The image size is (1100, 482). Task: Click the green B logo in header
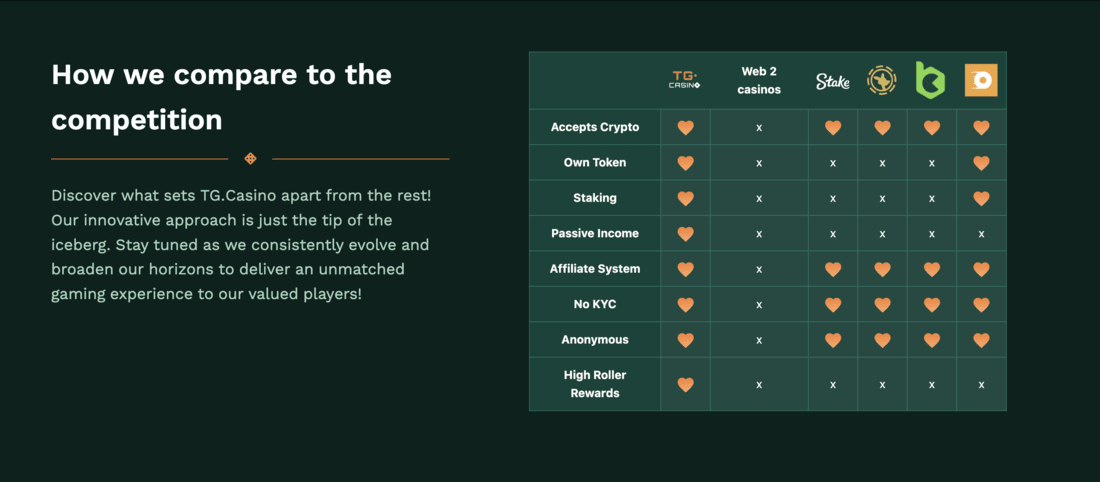click(931, 79)
